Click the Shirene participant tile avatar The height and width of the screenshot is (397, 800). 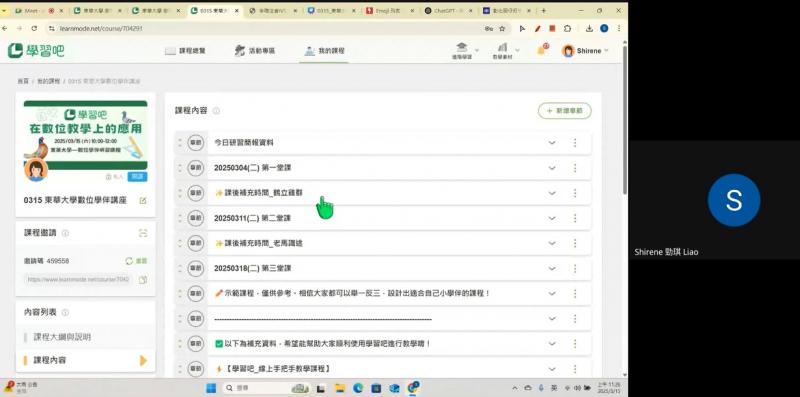tap(734, 200)
